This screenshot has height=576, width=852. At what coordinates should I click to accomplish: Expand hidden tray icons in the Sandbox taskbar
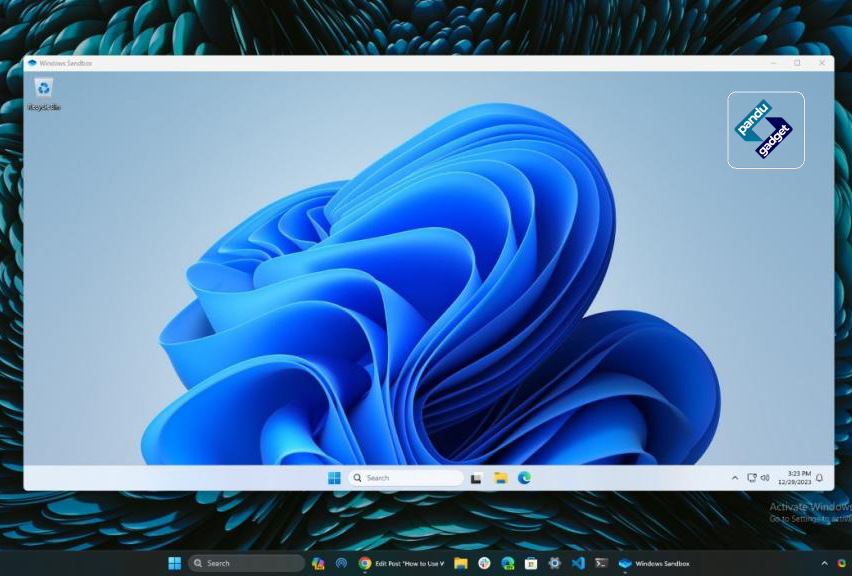(x=735, y=478)
